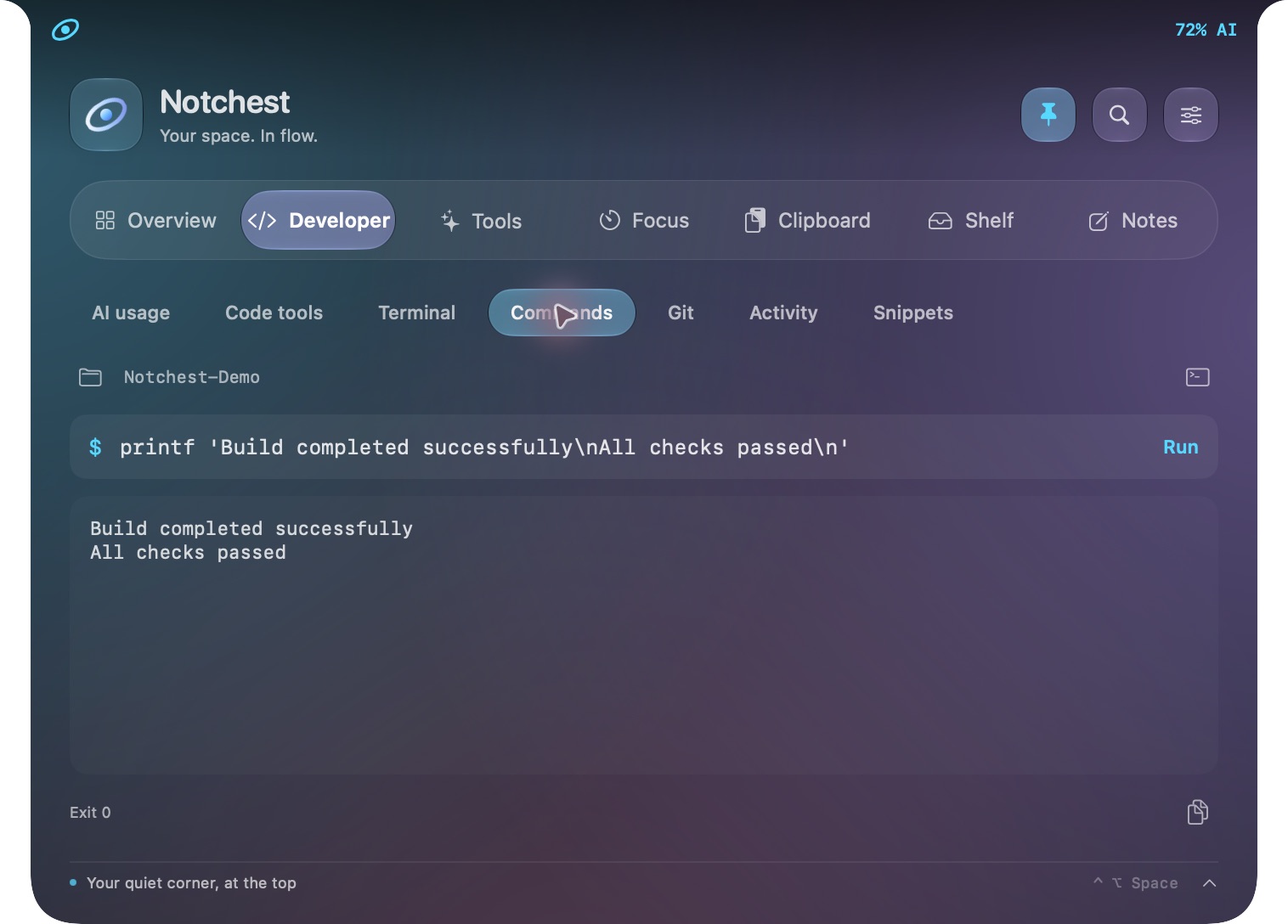
Task: Select the Commands sub-tab
Action: click(562, 313)
